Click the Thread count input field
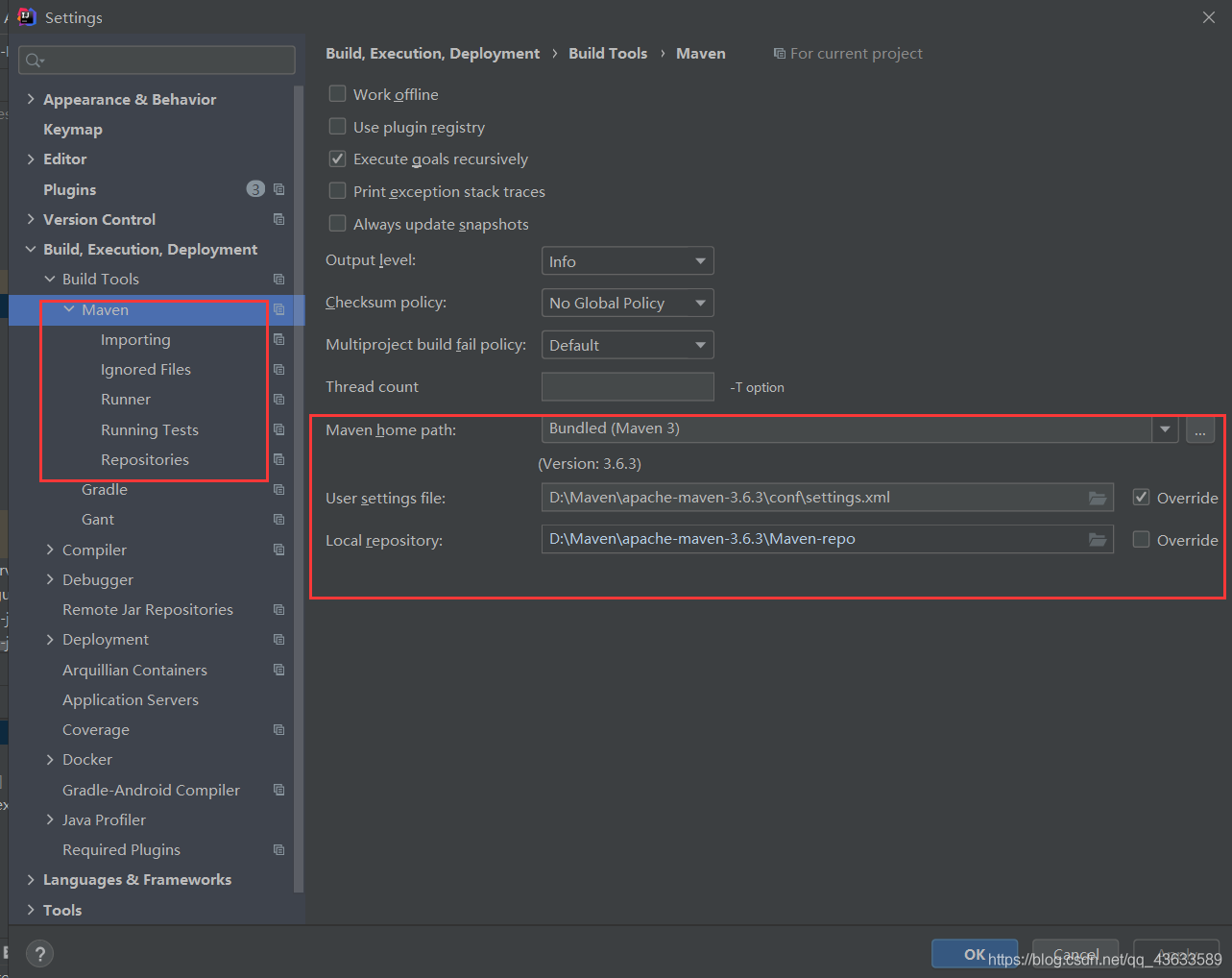Image resolution: width=1232 pixels, height=978 pixels. point(628,386)
